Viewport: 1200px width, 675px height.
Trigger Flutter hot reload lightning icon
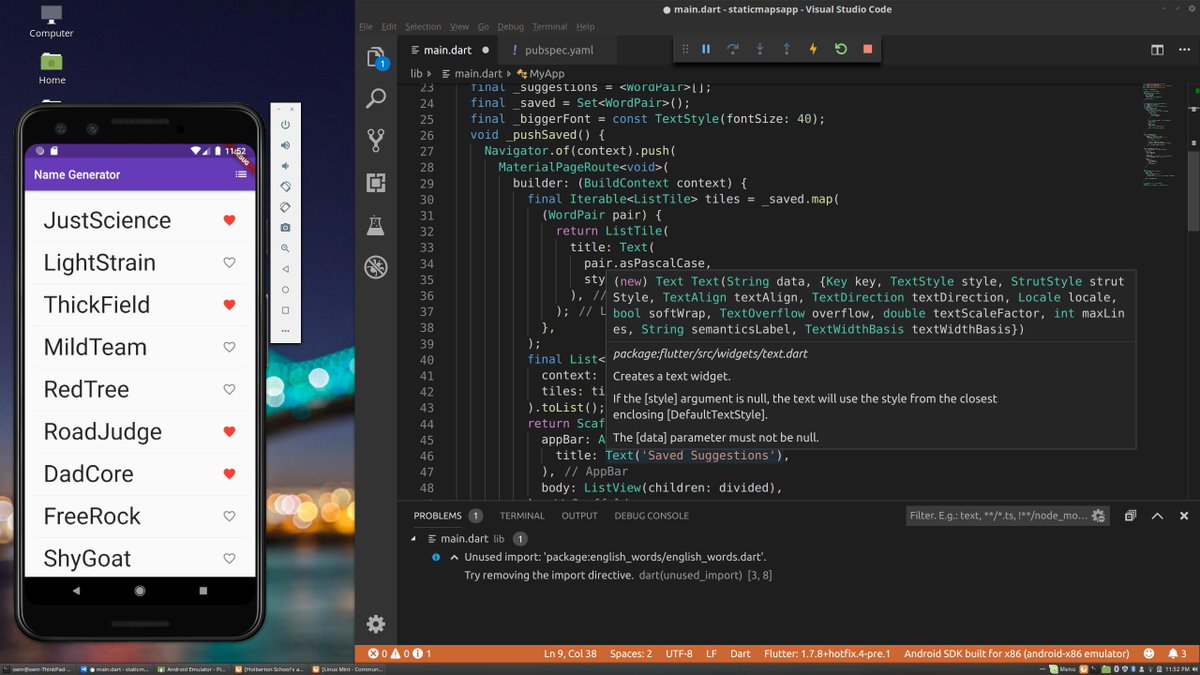[813, 49]
